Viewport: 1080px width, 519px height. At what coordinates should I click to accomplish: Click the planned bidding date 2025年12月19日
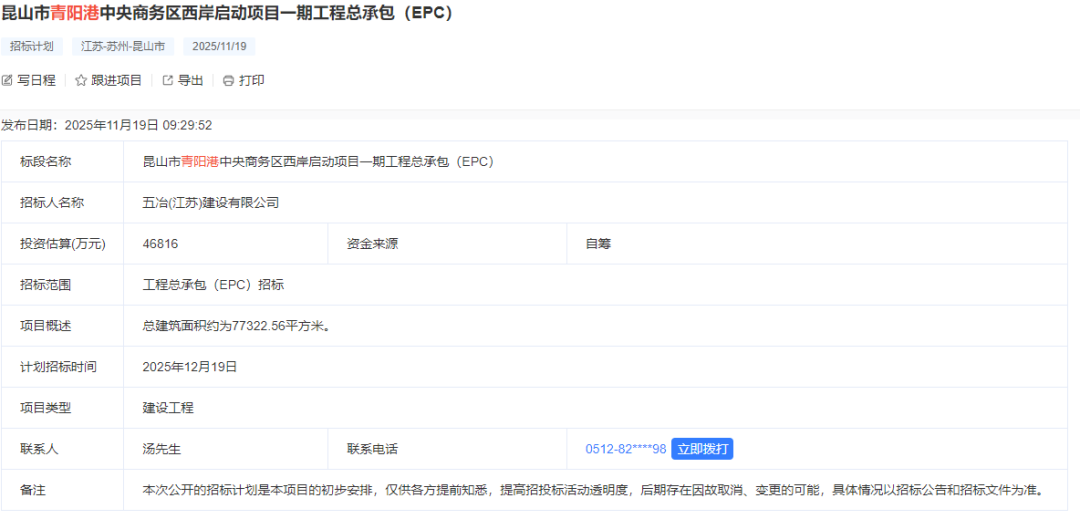click(x=190, y=367)
